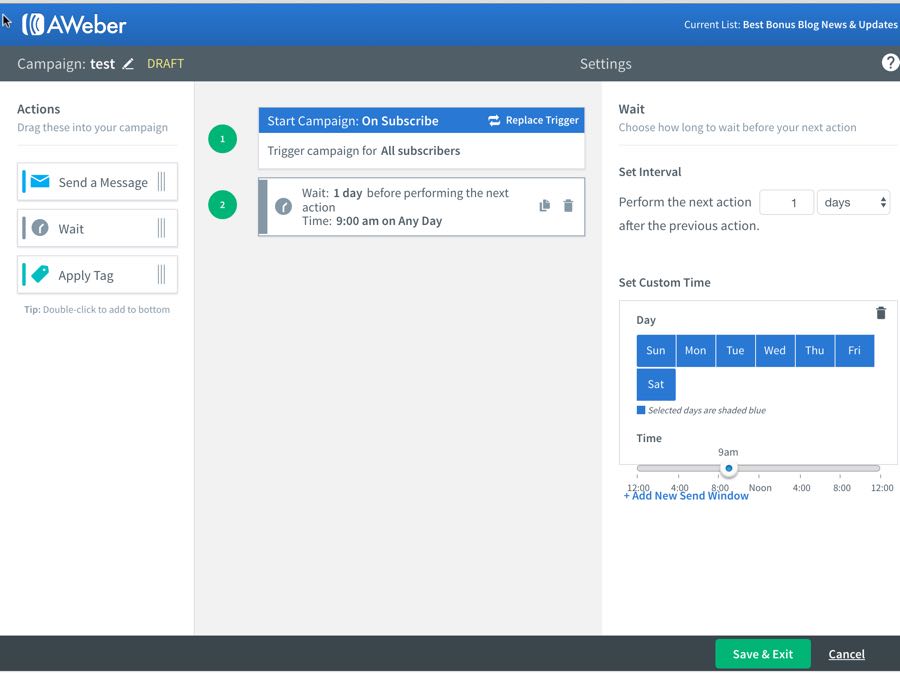The height and width of the screenshot is (673, 900).
Task: Click the 9am time slider handle
Action: tap(728, 468)
